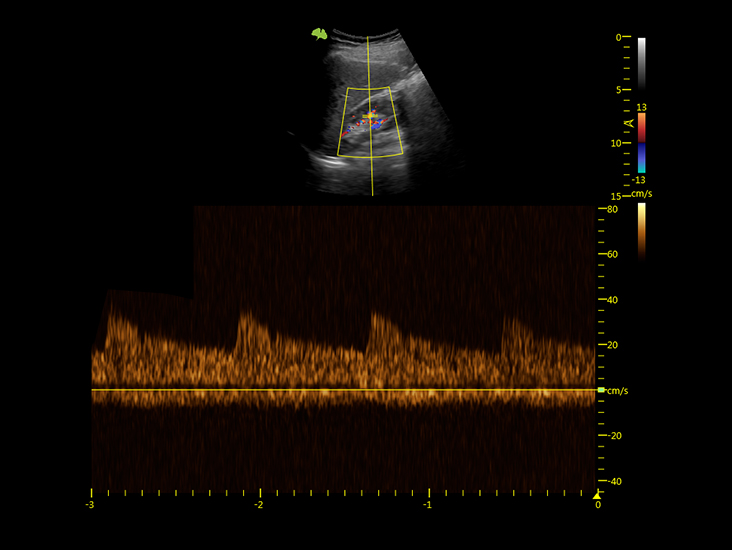Click the yellow triangle at time zero
Viewport: 732px width, 550px height.
(597, 494)
